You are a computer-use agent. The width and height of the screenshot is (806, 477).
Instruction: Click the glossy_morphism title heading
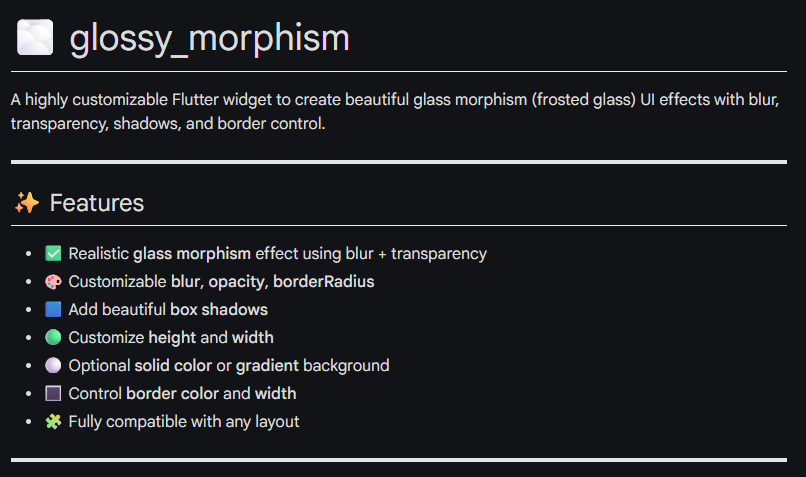coord(210,38)
